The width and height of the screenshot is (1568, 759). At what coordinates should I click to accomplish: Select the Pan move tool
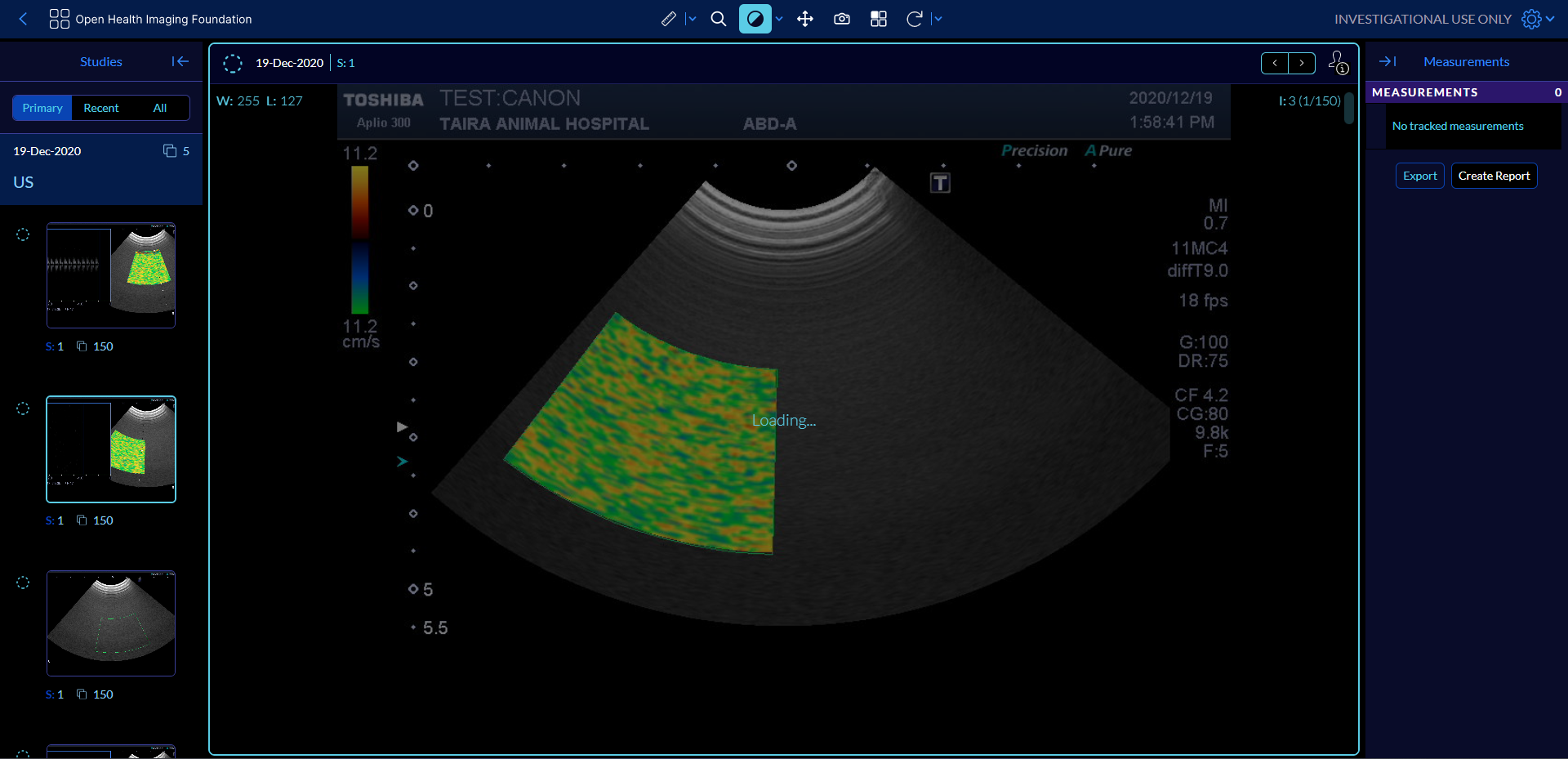pos(805,19)
